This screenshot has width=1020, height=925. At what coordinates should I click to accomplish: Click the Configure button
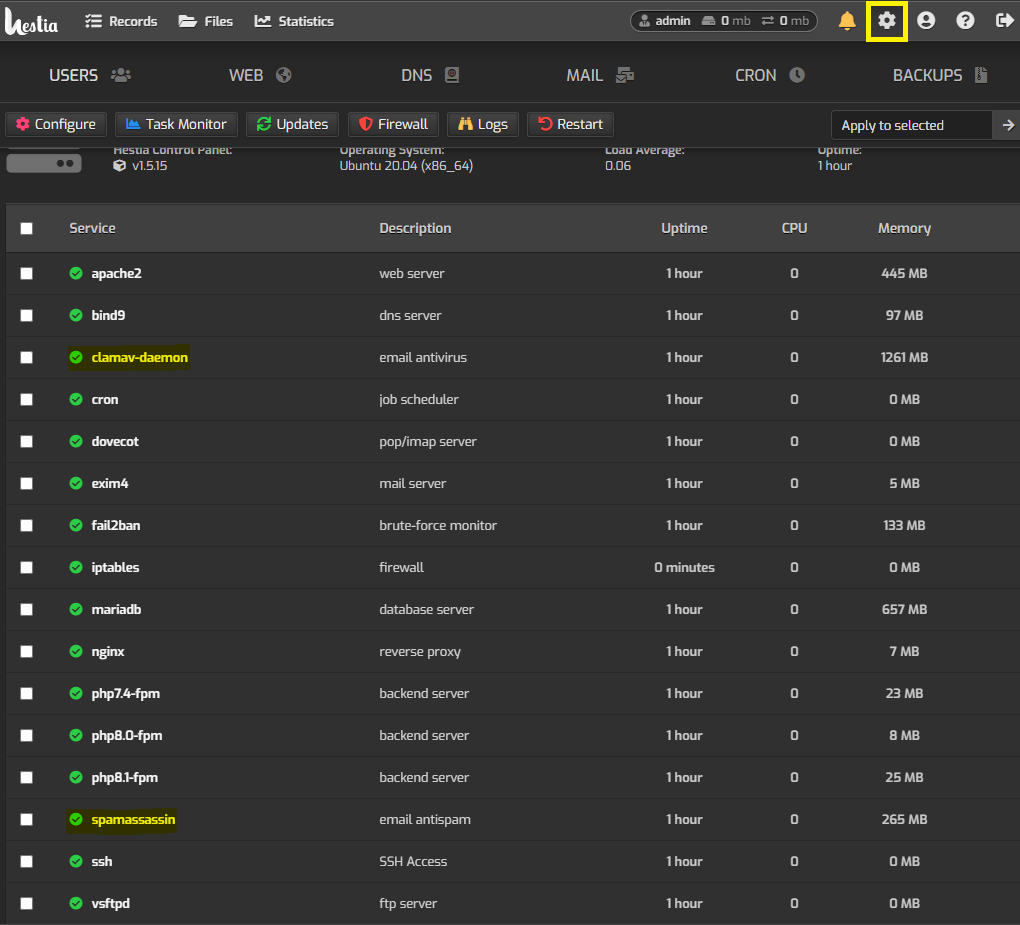coord(56,124)
